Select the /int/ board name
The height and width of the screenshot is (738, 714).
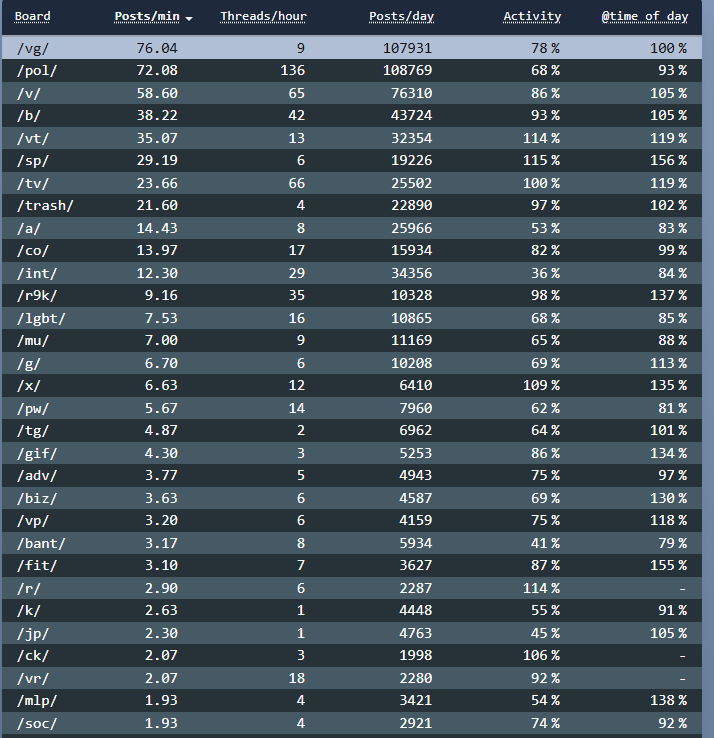coord(37,273)
